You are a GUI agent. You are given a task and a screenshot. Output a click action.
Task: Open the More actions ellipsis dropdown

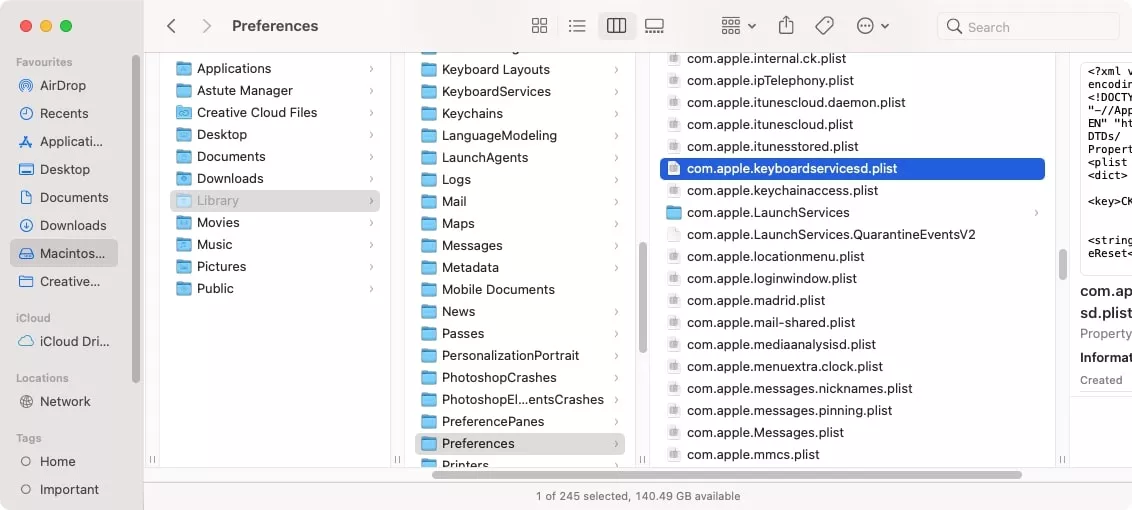(873, 26)
